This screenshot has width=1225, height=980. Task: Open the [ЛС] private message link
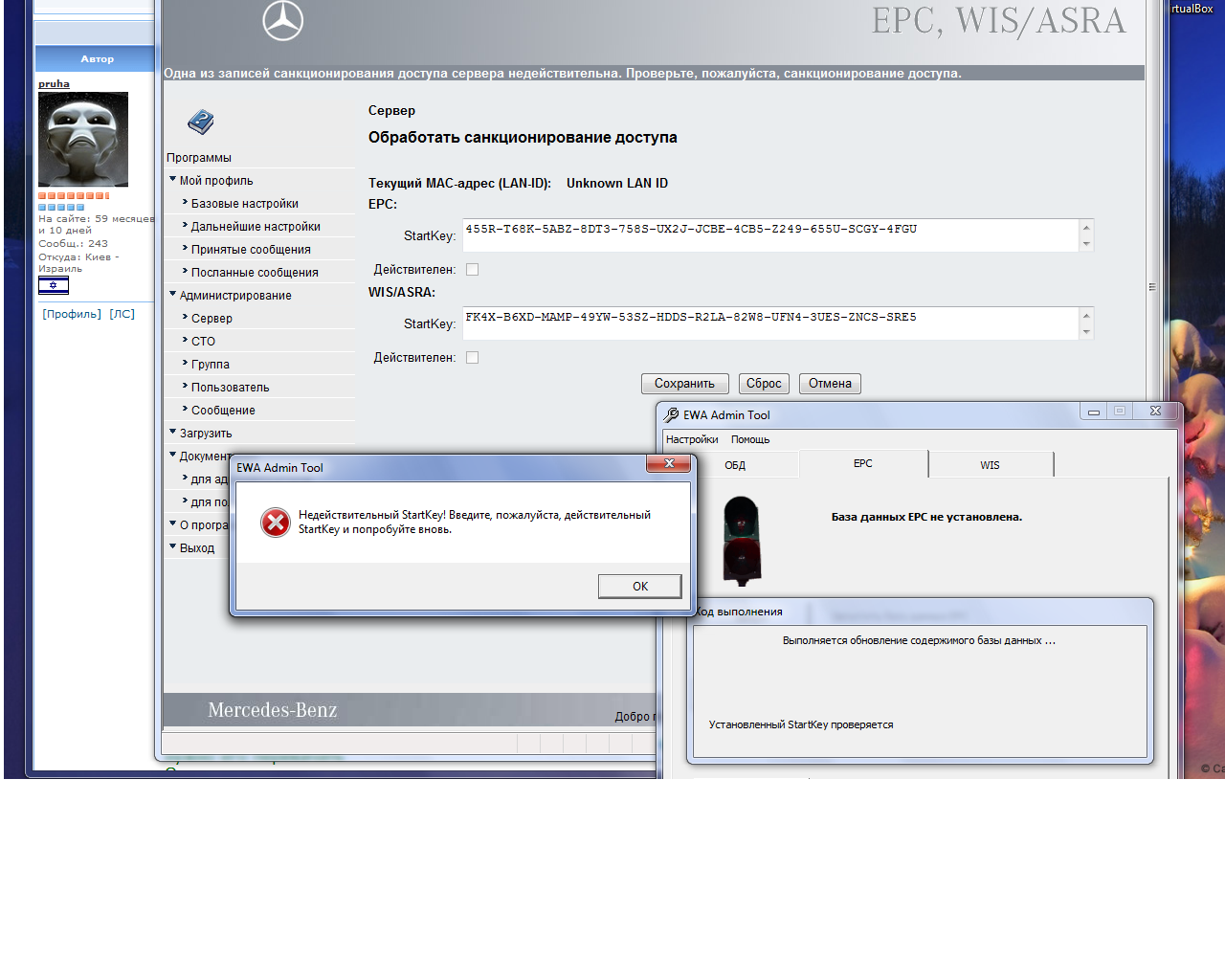(122, 314)
